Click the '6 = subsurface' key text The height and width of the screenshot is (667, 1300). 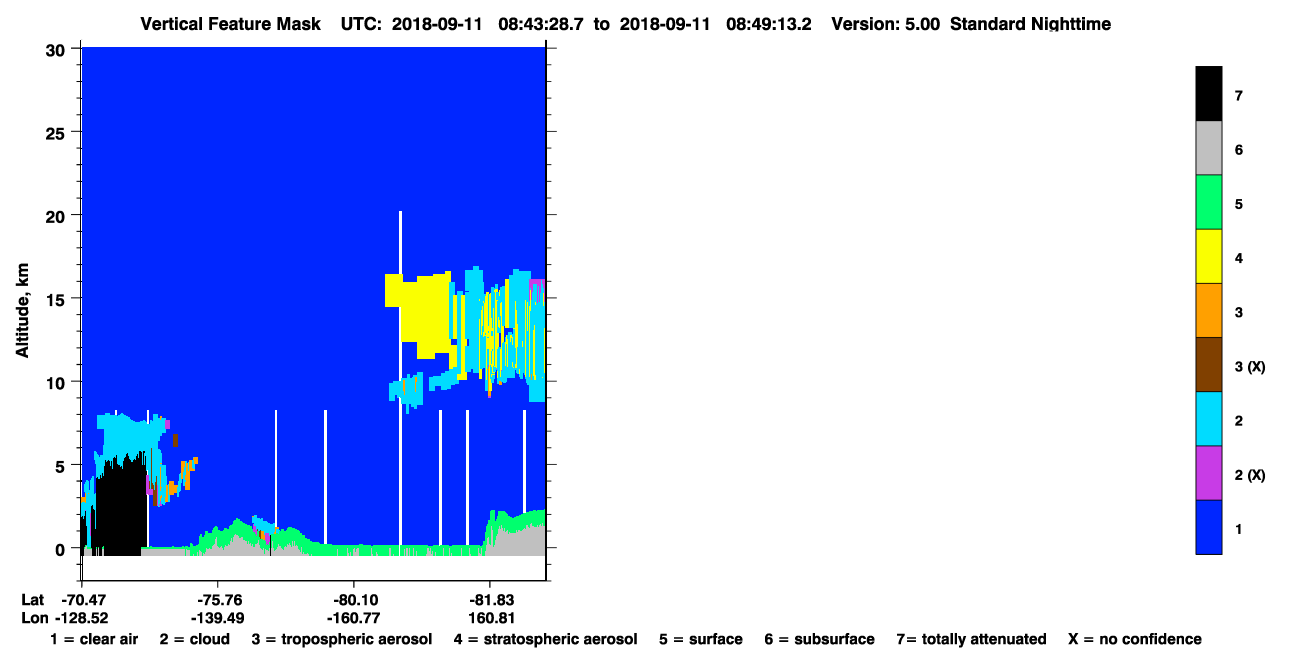click(x=820, y=639)
